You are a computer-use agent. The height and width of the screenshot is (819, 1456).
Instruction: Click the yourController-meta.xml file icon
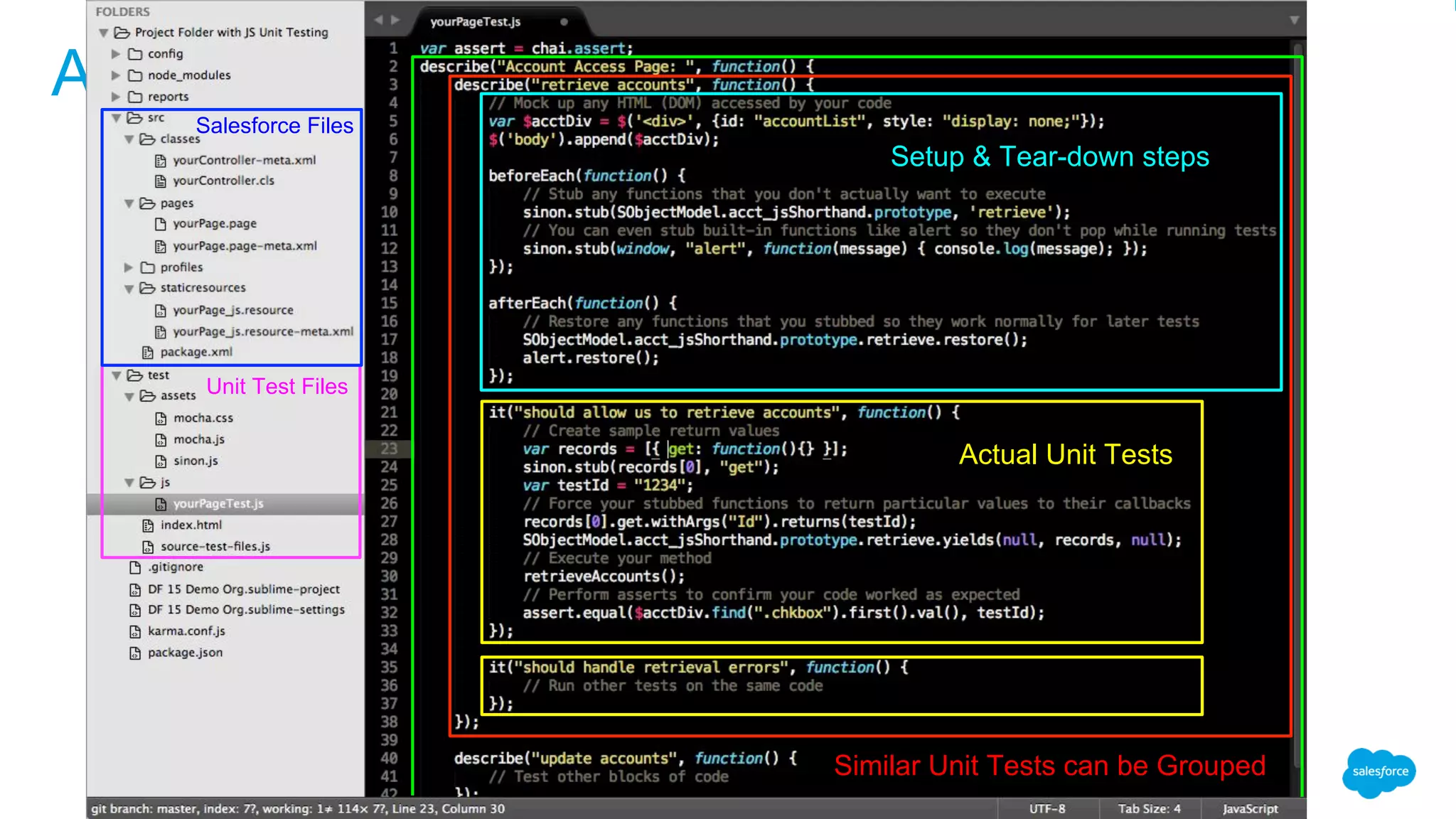161,161
